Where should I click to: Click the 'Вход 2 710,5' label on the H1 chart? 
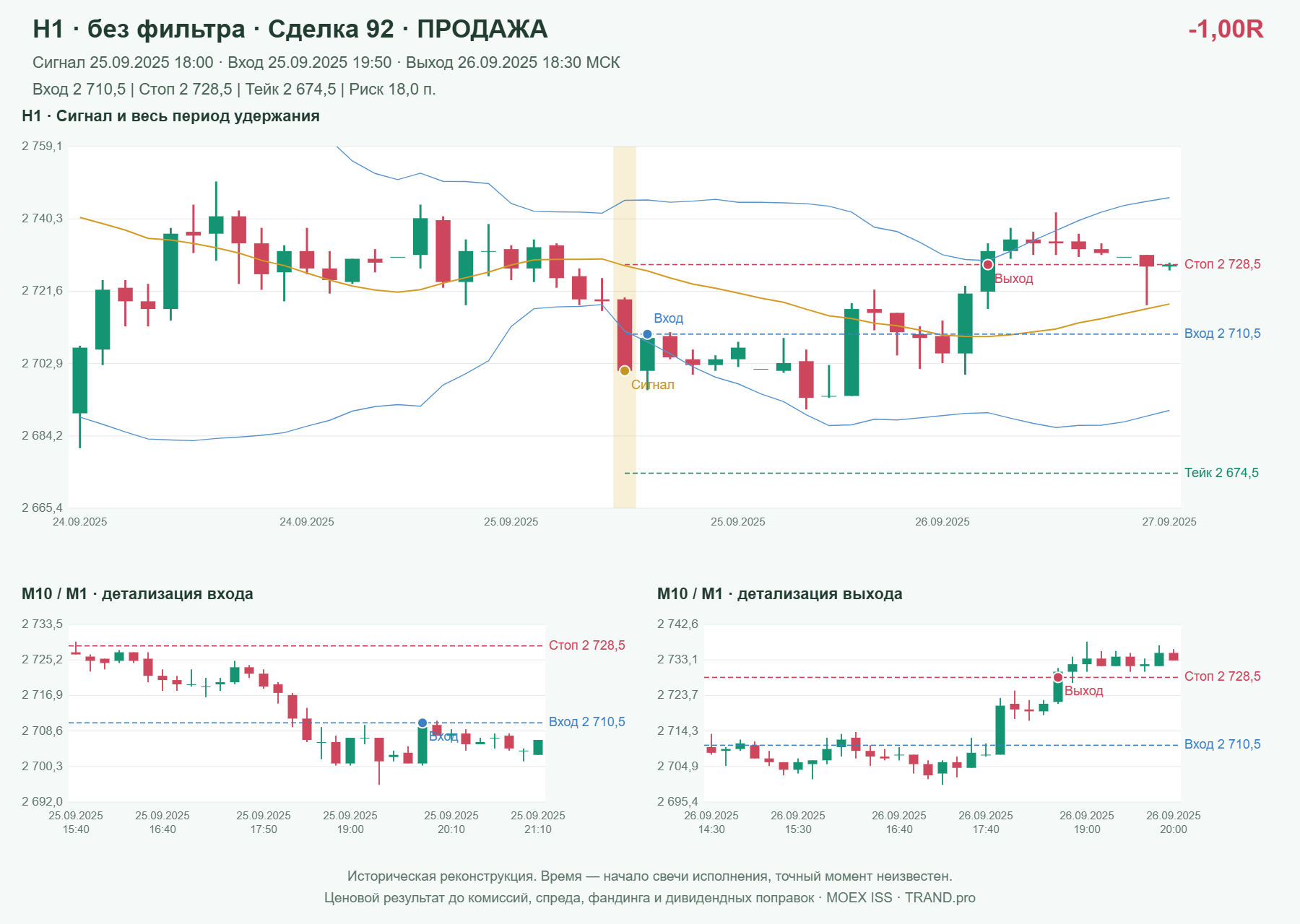click(x=1222, y=334)
